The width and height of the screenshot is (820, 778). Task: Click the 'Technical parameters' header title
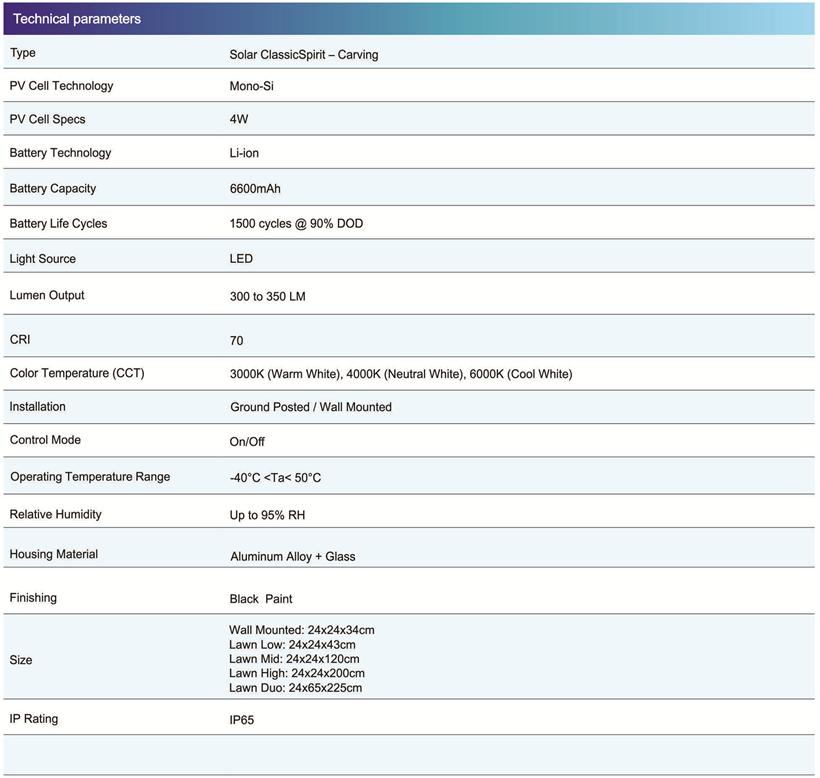[x=77, y=19]
